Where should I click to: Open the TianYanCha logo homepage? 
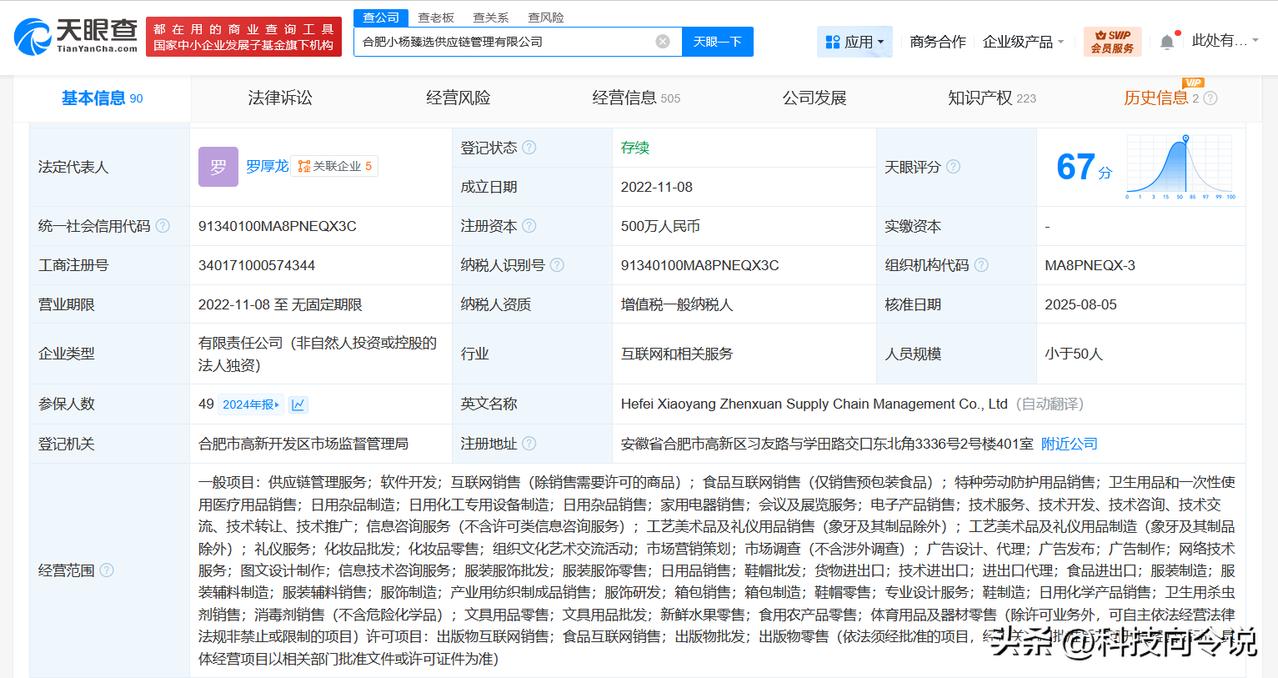pos(76,36)
